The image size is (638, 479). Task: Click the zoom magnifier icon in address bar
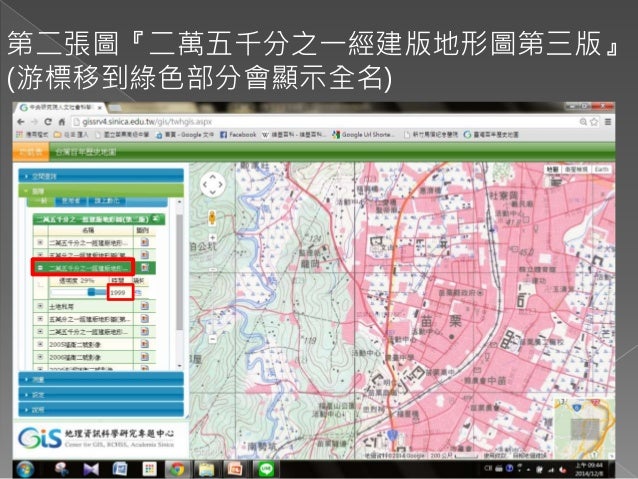583,122
